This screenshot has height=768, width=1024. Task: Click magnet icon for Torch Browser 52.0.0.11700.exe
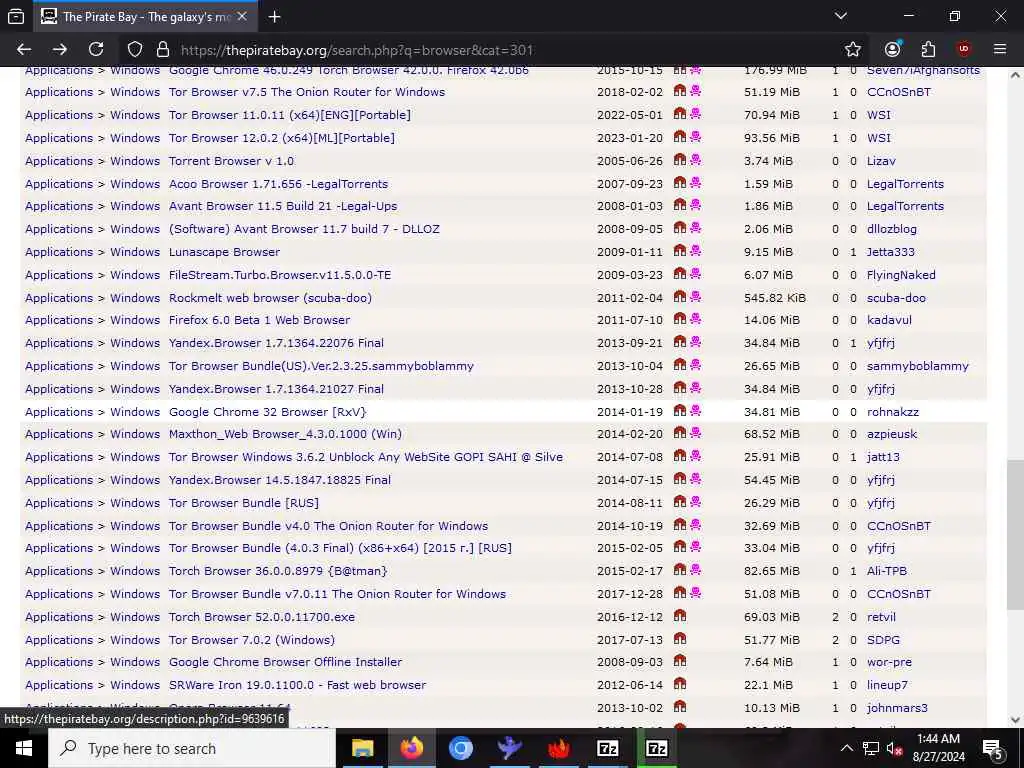point(680,616)
